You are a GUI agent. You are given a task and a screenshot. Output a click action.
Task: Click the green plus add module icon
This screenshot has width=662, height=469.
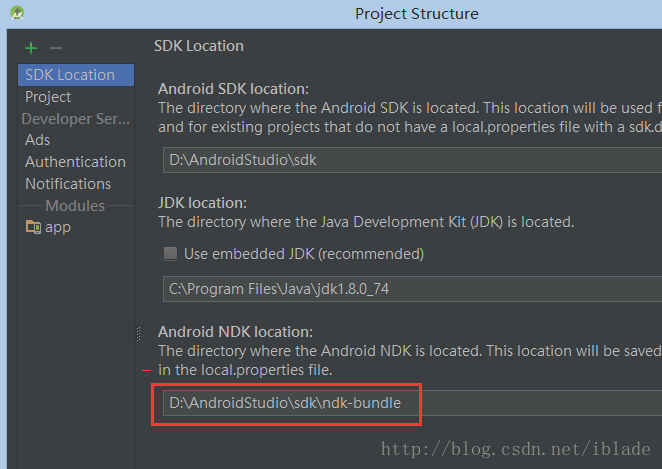click(31, 48)
